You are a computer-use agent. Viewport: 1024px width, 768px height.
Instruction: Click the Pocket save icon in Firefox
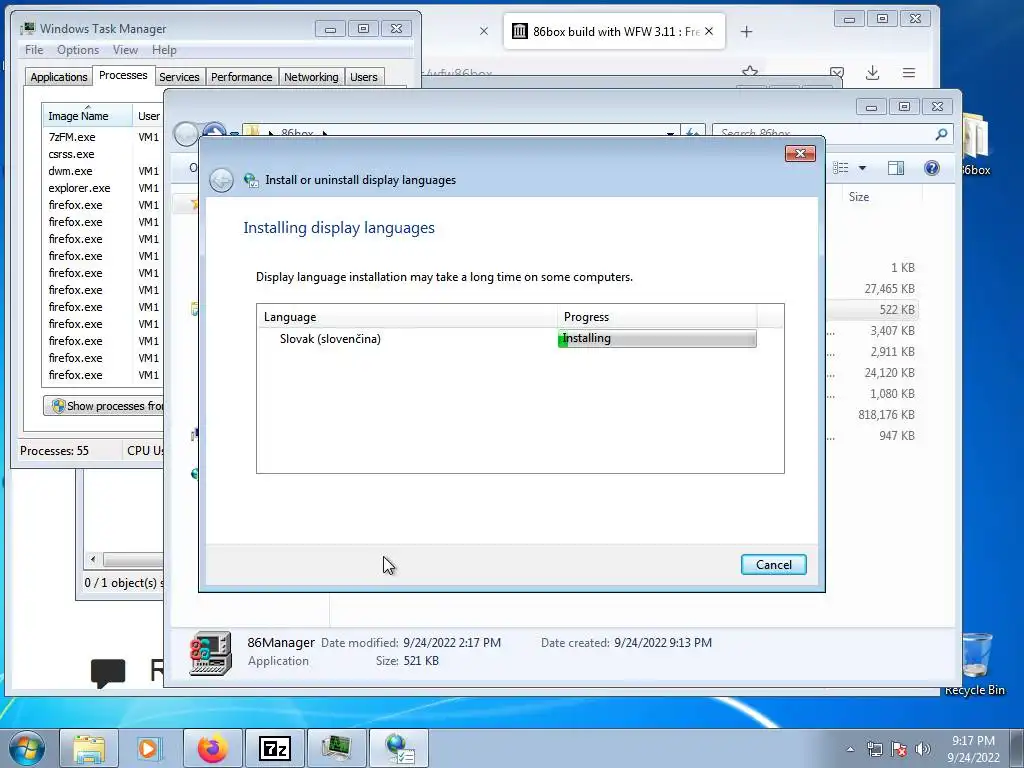click(x=837, y=72)
